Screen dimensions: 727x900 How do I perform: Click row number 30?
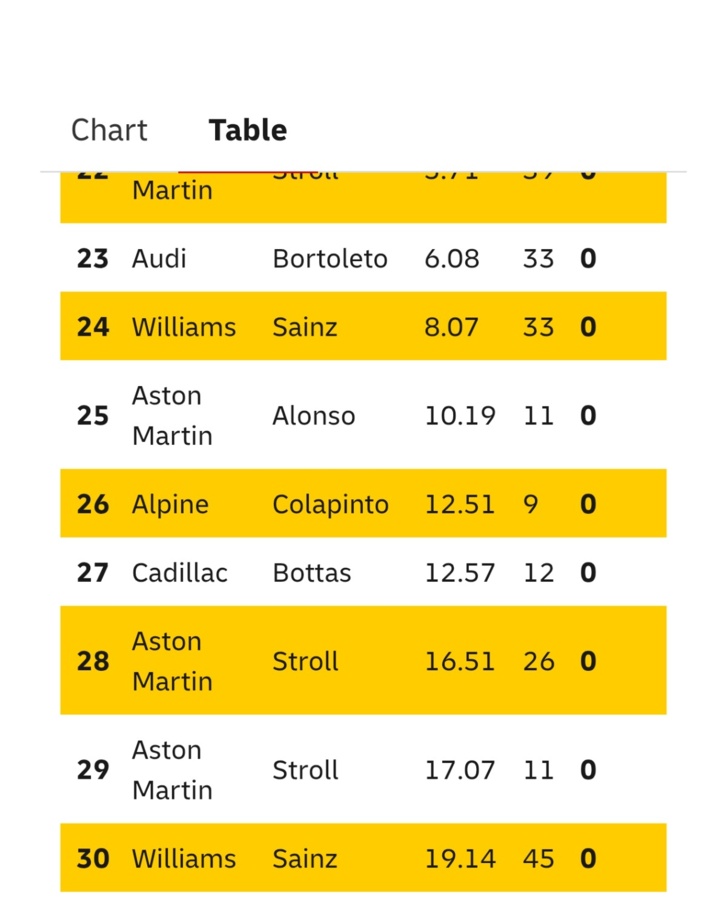(x=93, y=859)
